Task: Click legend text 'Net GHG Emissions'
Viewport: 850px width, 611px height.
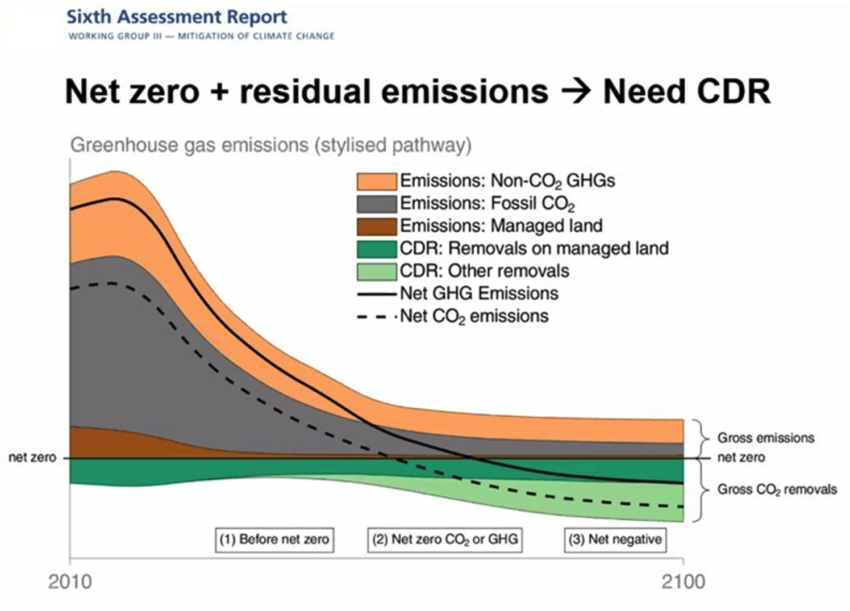Action: click(x=479, y=294)
